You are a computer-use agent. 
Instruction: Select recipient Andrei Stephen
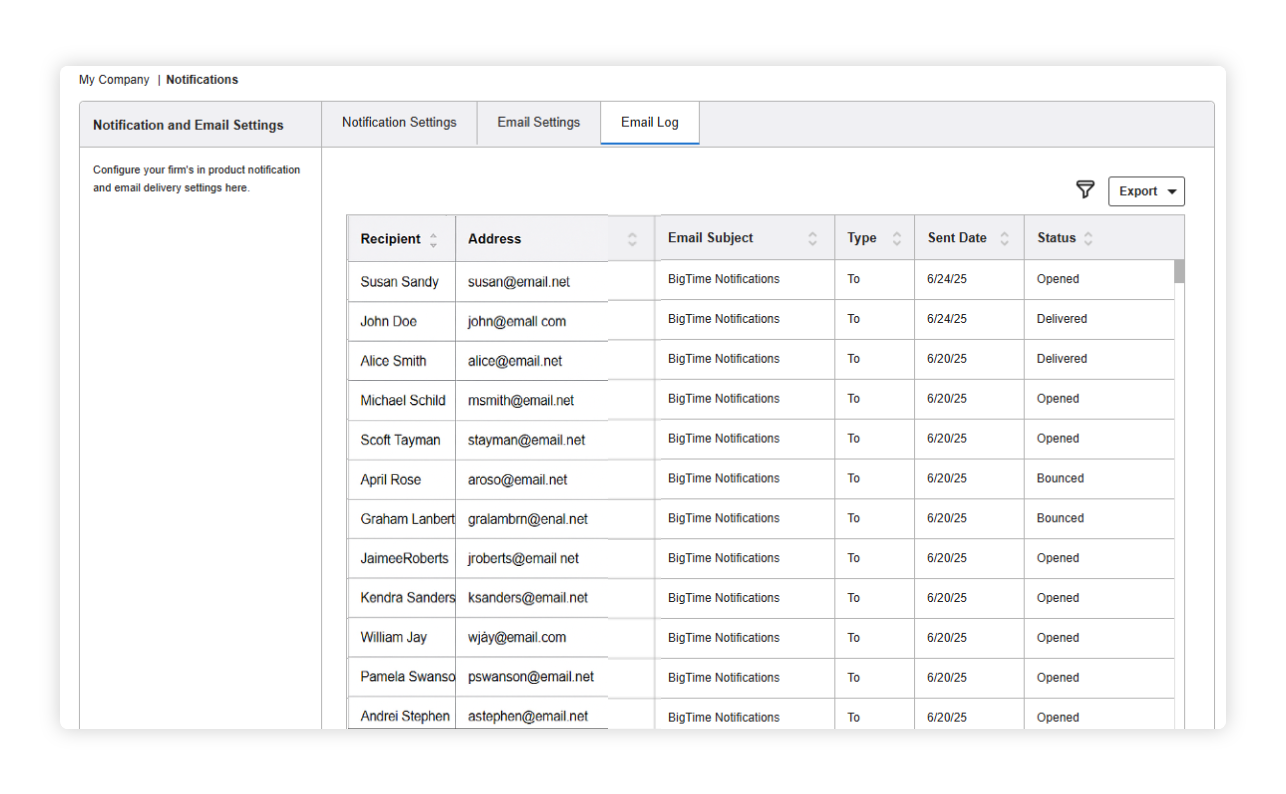[x=405, y=716]
